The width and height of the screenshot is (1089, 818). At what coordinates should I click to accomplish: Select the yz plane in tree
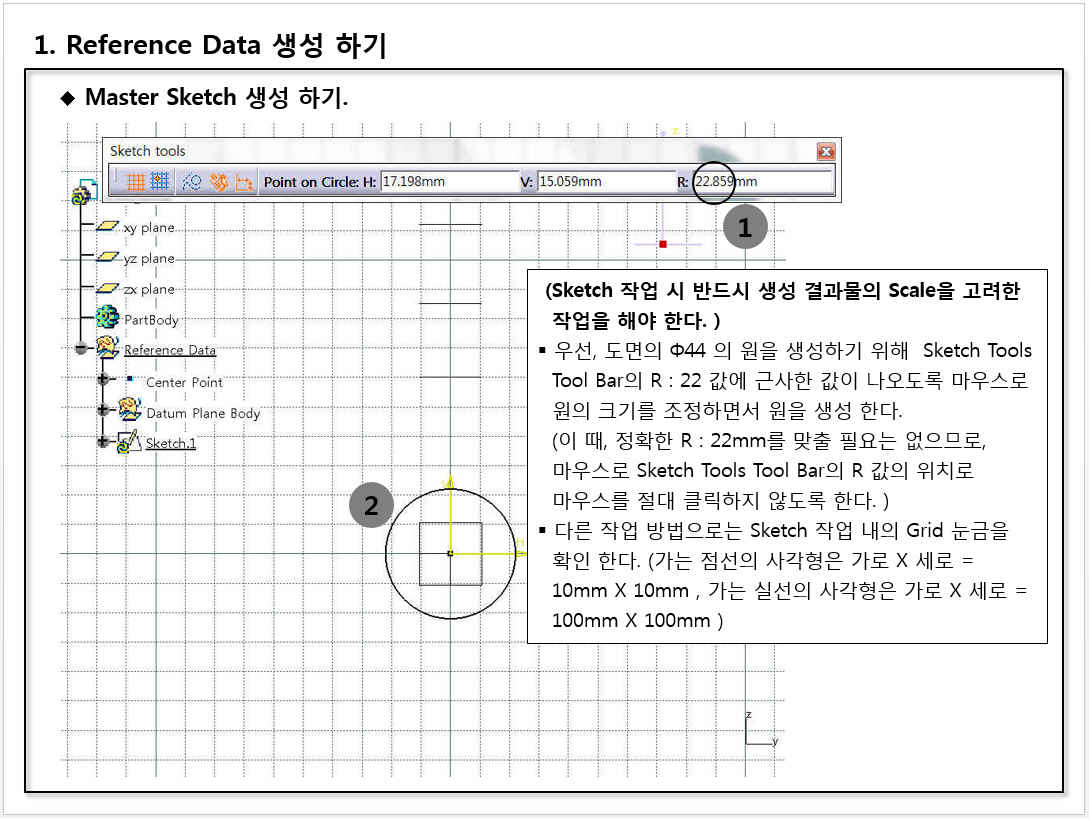coord(148,259)
